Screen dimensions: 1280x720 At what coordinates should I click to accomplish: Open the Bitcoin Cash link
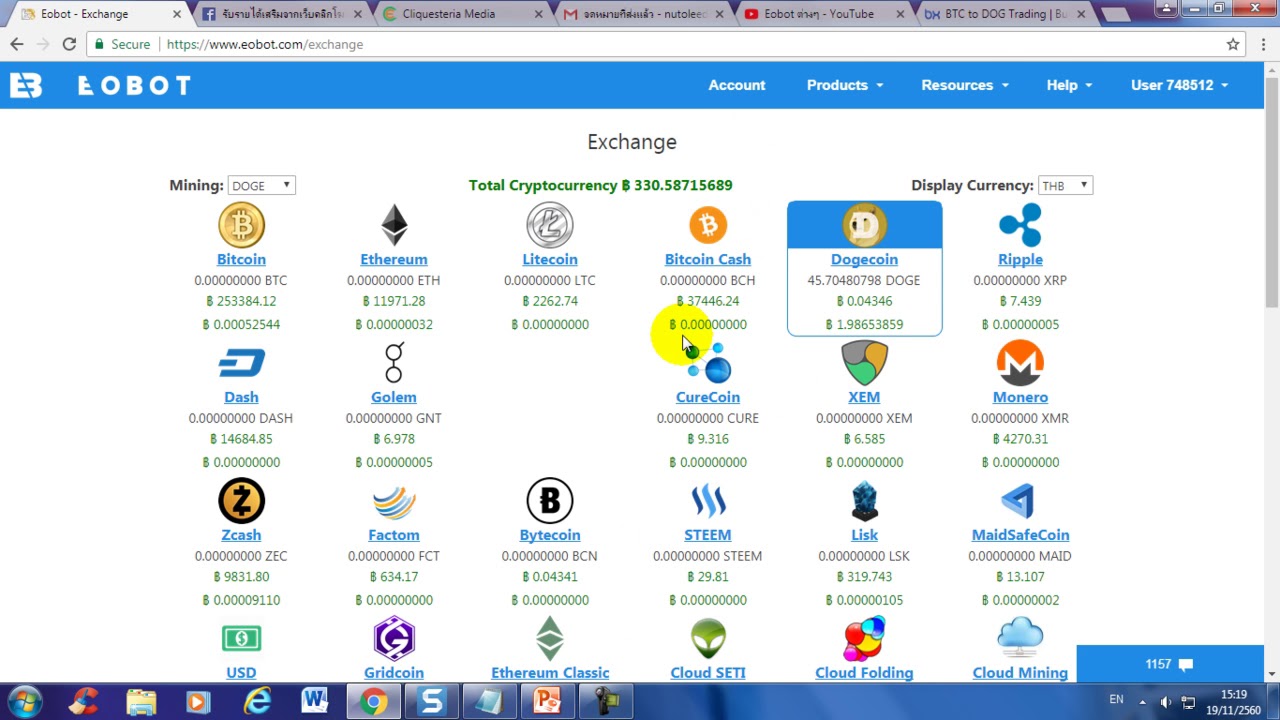point(708,259)
